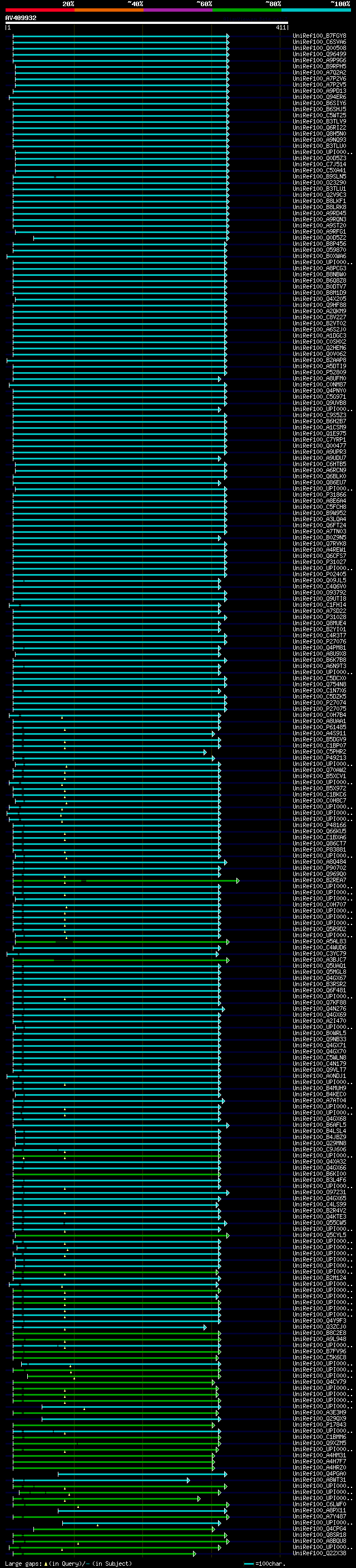Select the UniRef100_Q9XZM5 label
The width and height of the screenshot is (356, 1568).
(319, 1443)
